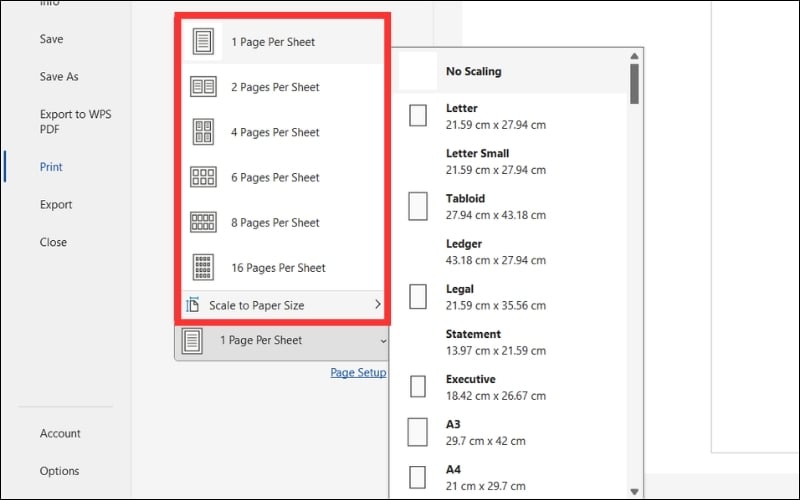Open the Print tab in sidebar
This screenshot has width=800, height=500.
(x=51, y=167)
